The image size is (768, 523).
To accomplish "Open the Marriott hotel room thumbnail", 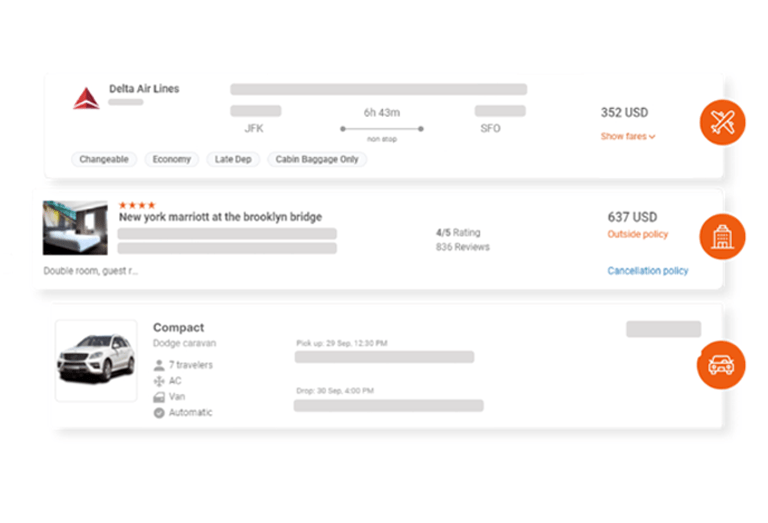I will pyautogui.click(x=75, y=228).
